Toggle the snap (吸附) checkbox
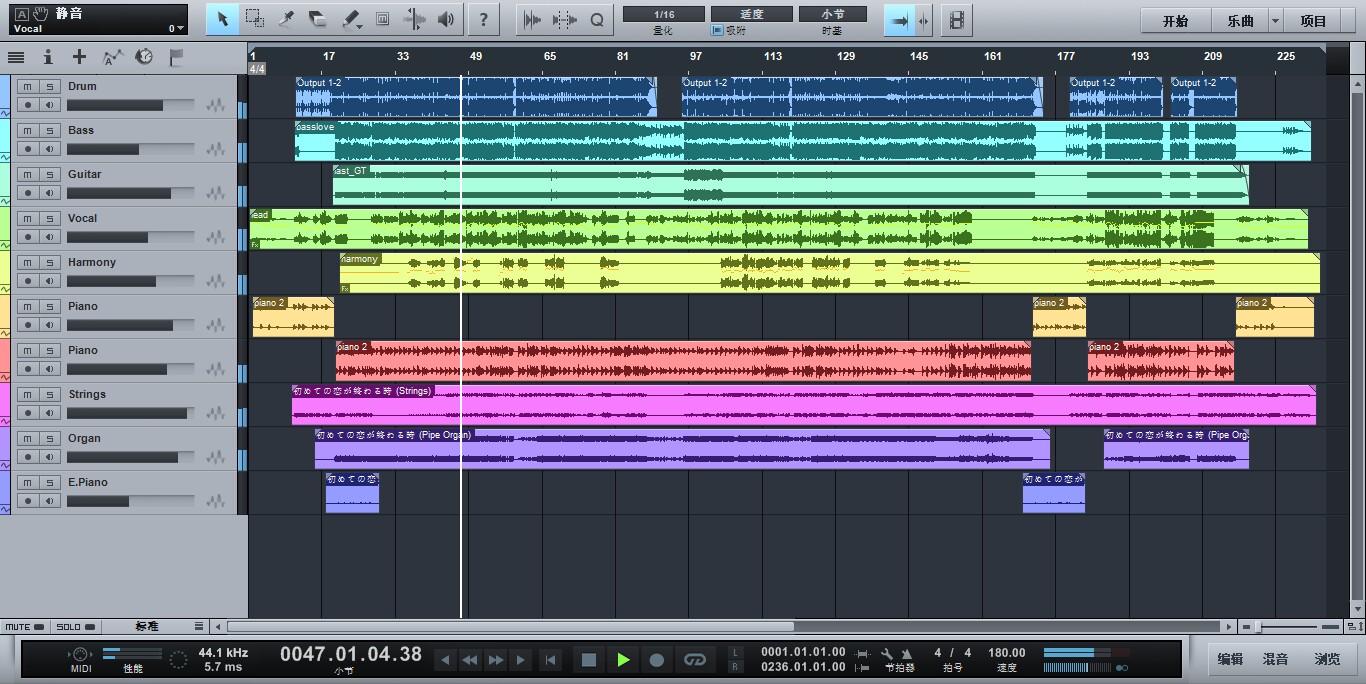1366x684 pixels. point(716,30)
